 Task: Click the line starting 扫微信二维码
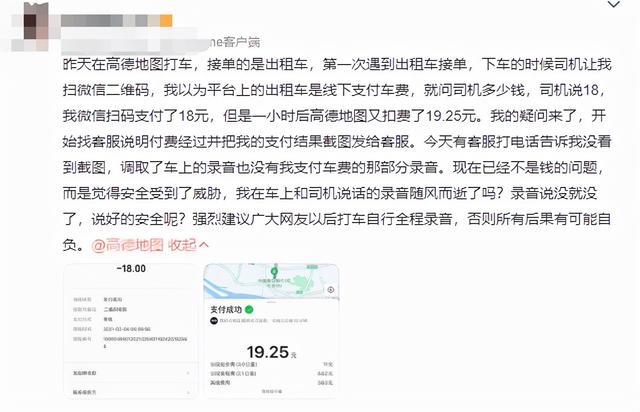tap(333, 90)
